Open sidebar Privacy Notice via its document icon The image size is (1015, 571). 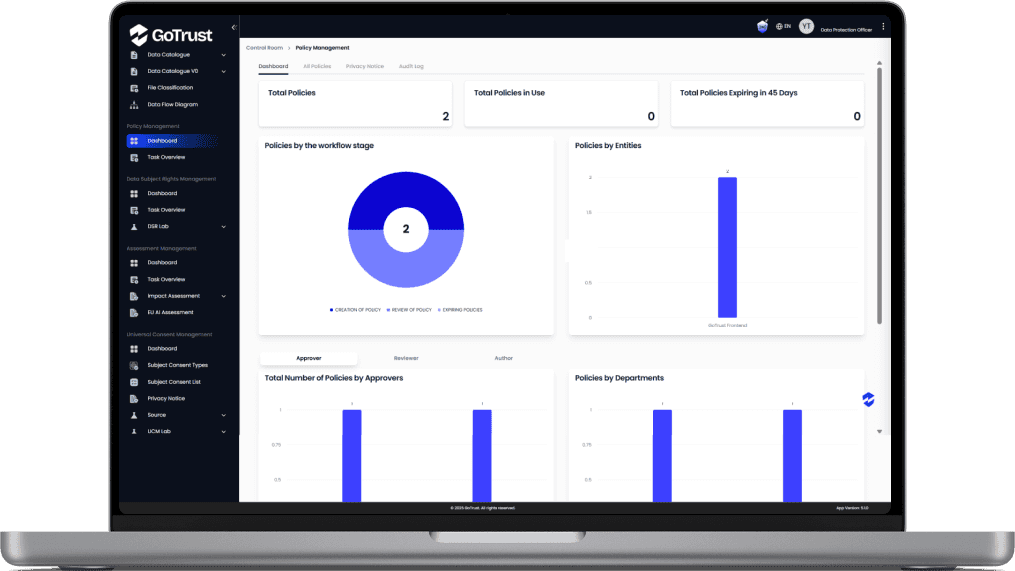click(134, 399)
